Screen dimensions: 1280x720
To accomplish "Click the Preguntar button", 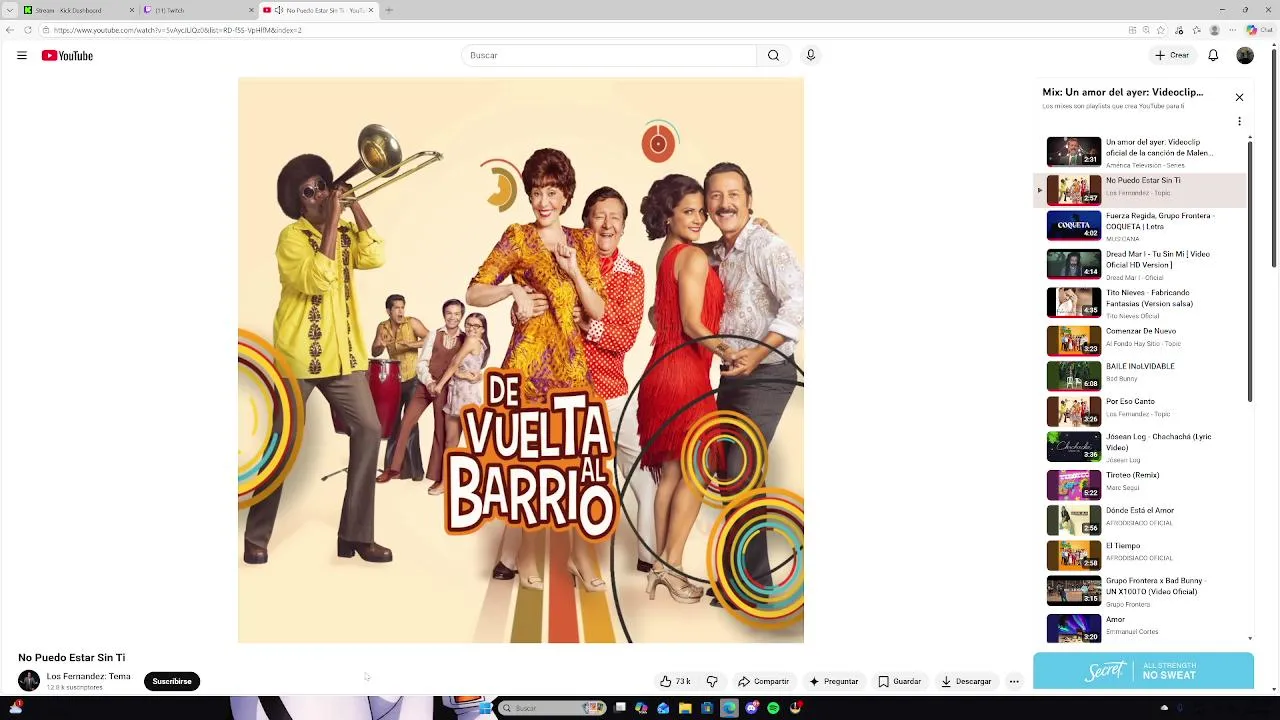I will [x=834, y=681].
